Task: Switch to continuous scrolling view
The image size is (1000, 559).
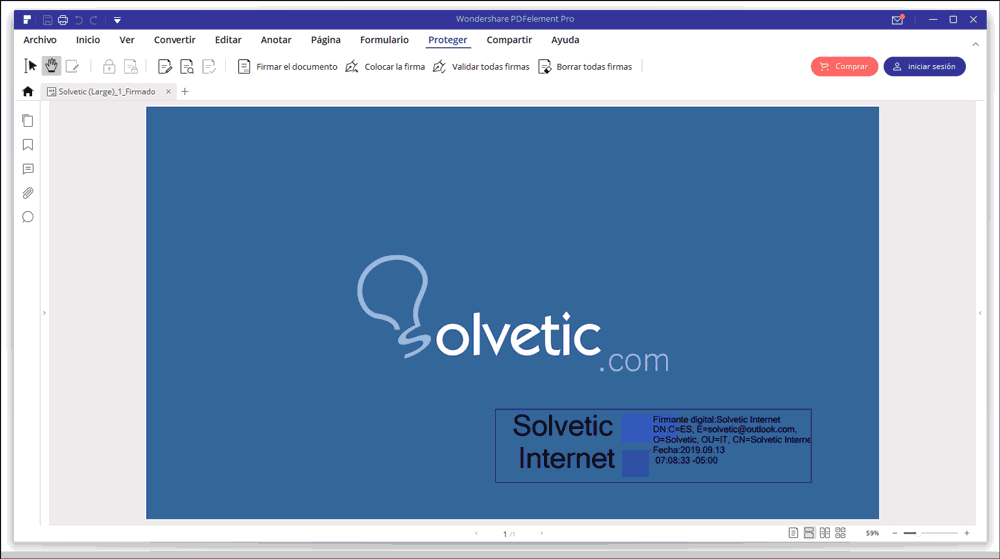Action: pos(809,533)
